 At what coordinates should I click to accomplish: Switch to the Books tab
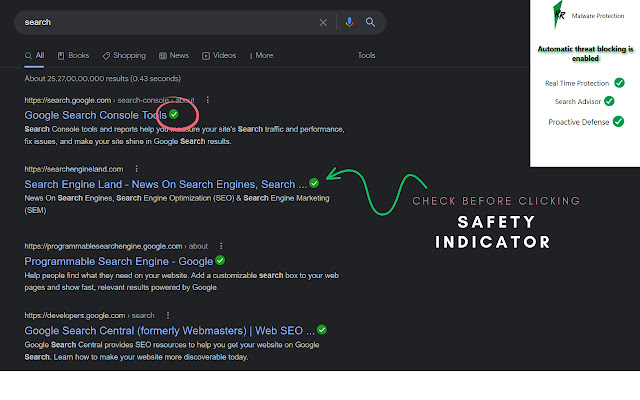pyautogui.click(x=73, y=56)
